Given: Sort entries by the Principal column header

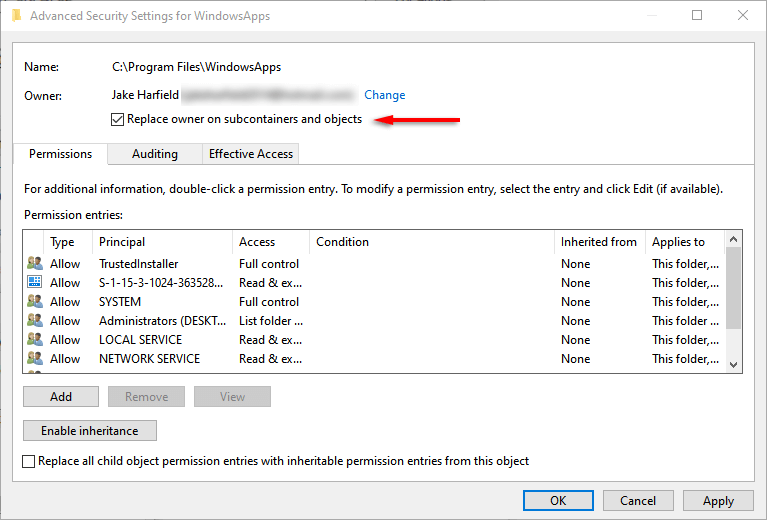Looking at the screenshot, I should click(x=122, y=242).
